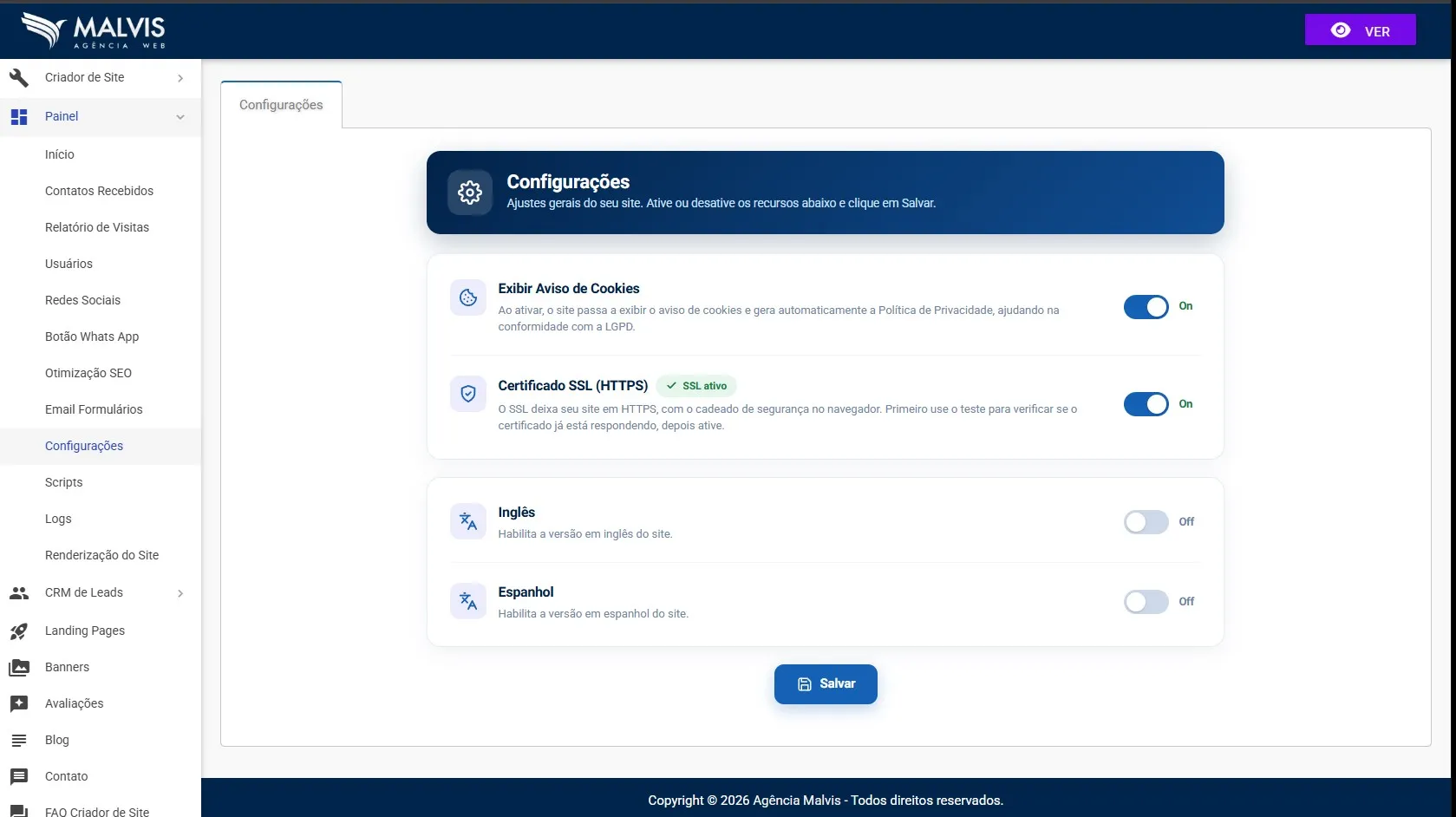Viewport: 1456px width, 817px height.
Task: Open Renderização do Site
Action: point(101,555)
